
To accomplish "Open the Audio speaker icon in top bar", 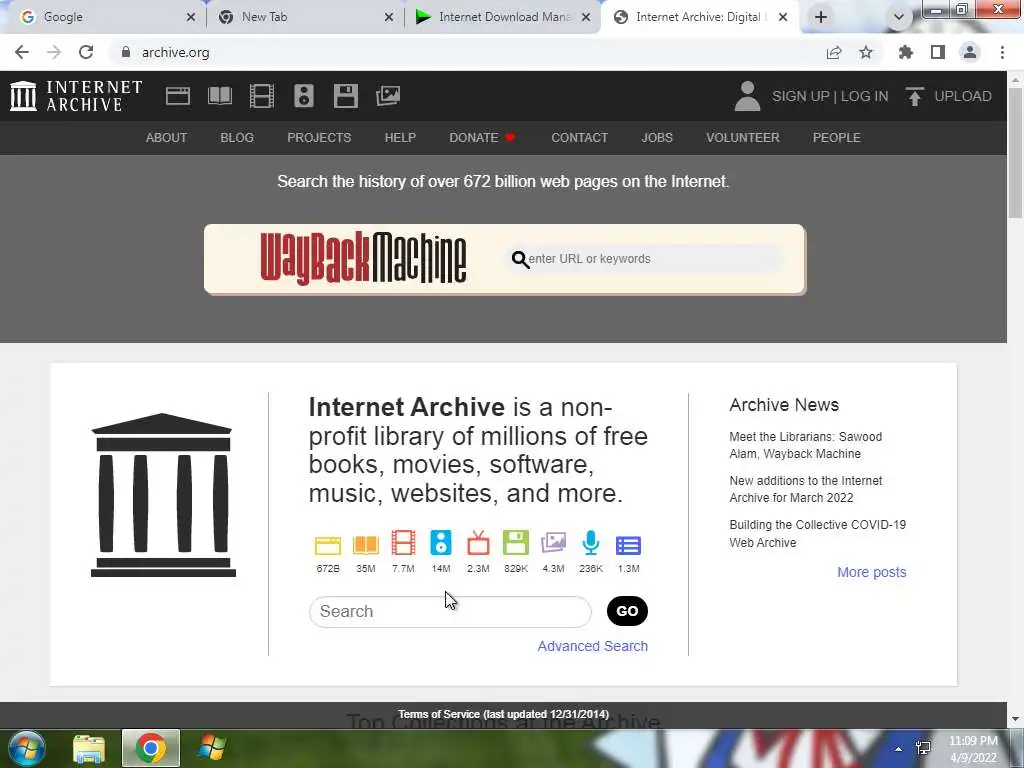I will click(x=304, y=96).
